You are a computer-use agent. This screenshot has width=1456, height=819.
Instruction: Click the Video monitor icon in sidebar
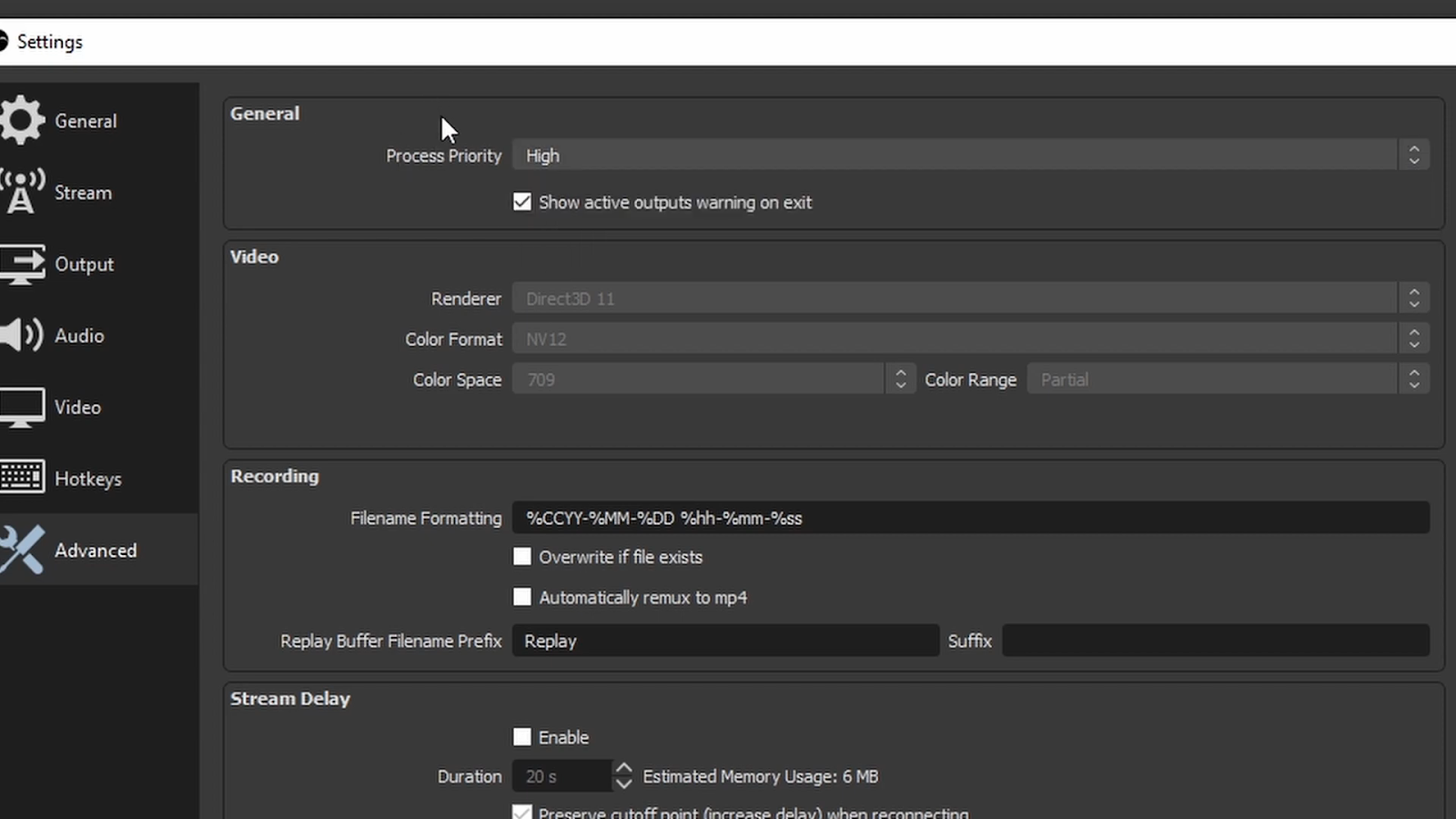click(x=23, y=407)
